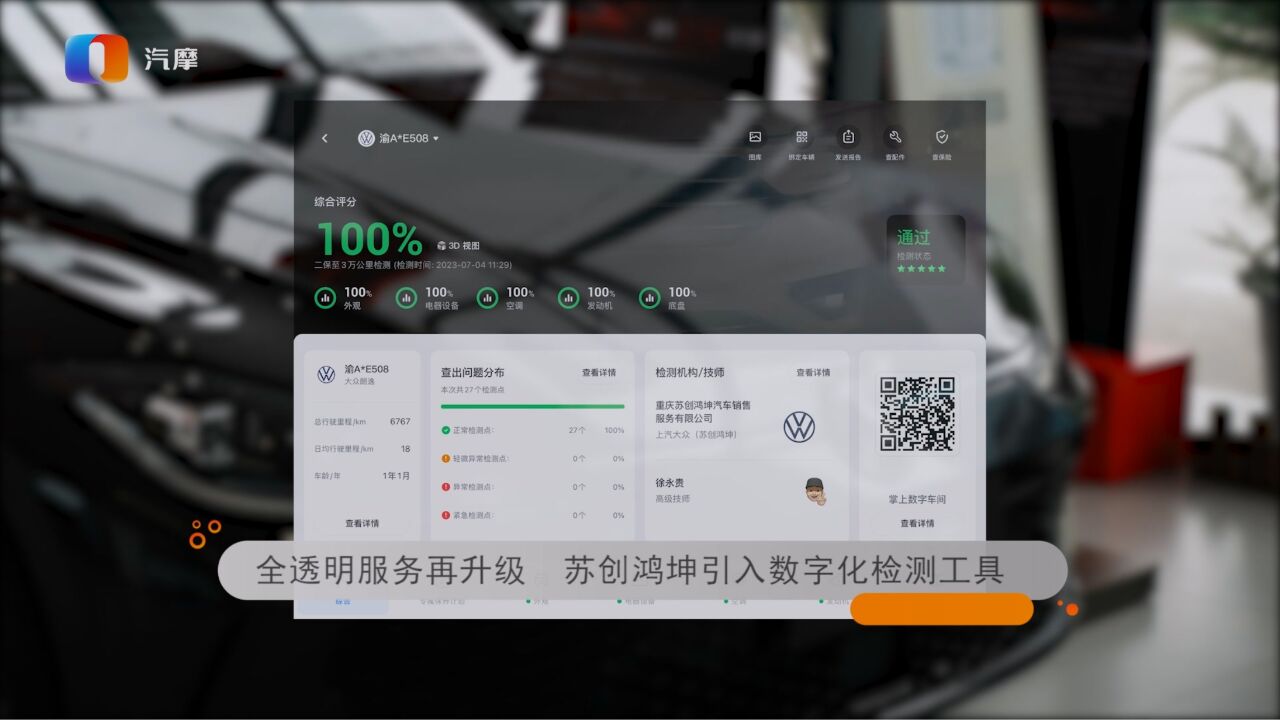Open the 图库 gallery icon
Screen dimensions: 1280x720
tap(755, 137)
